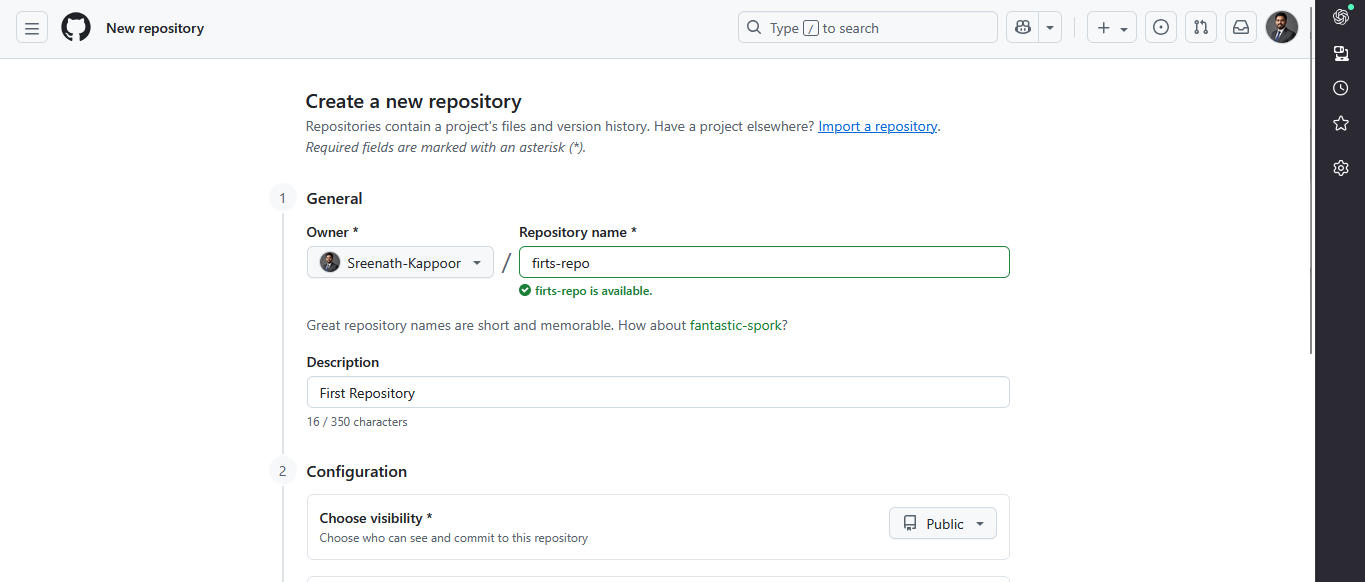Open the Issues icon in the header
The height and width of the screenshot is (582, 1365).
pyautogui.click(x=1160, y=27)
